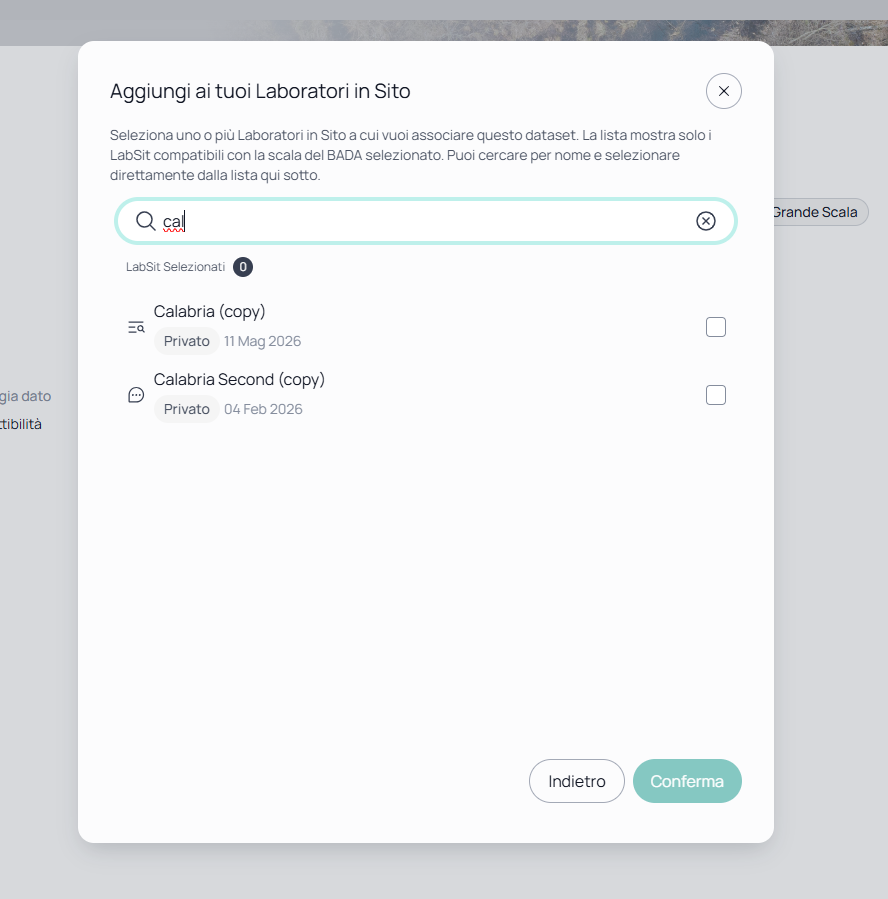Clear the search text with the circled X
This screenshot has width=888, height=899.
(706, 221)
